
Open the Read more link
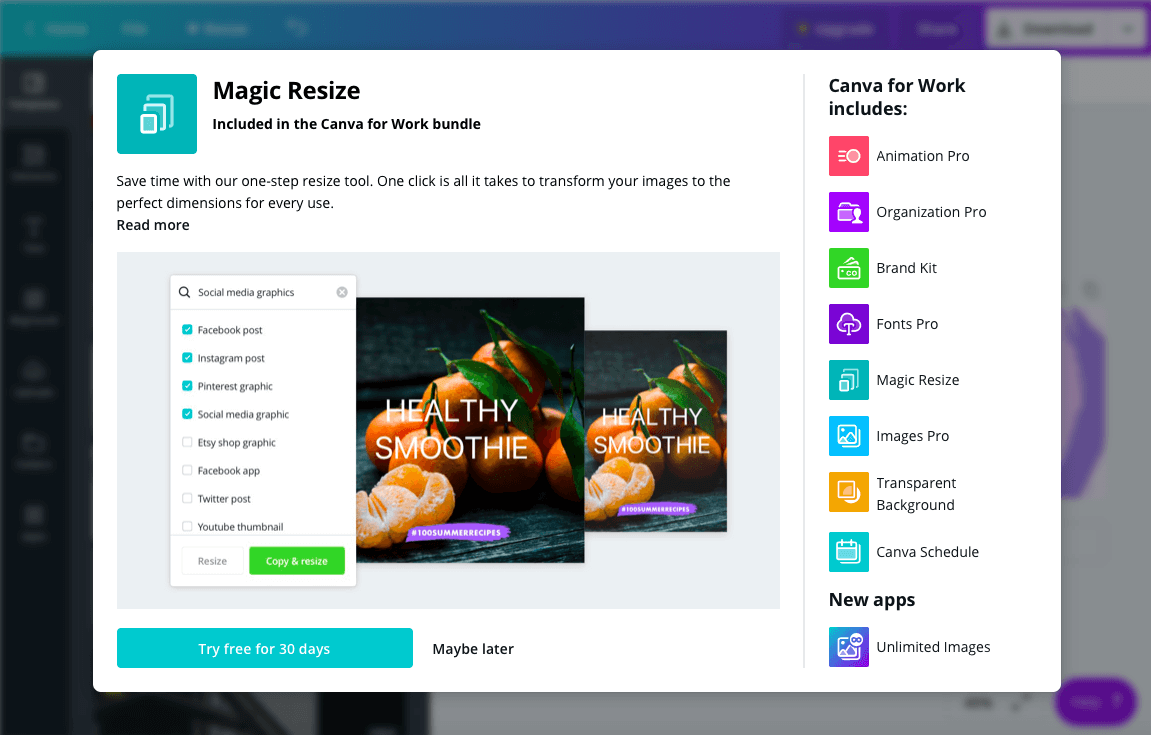(x=153, y=225)
